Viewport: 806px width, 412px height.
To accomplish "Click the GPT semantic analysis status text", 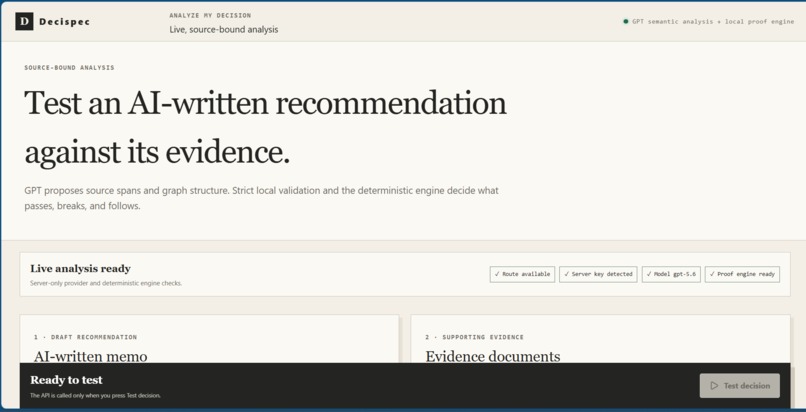I will [713, 22].
